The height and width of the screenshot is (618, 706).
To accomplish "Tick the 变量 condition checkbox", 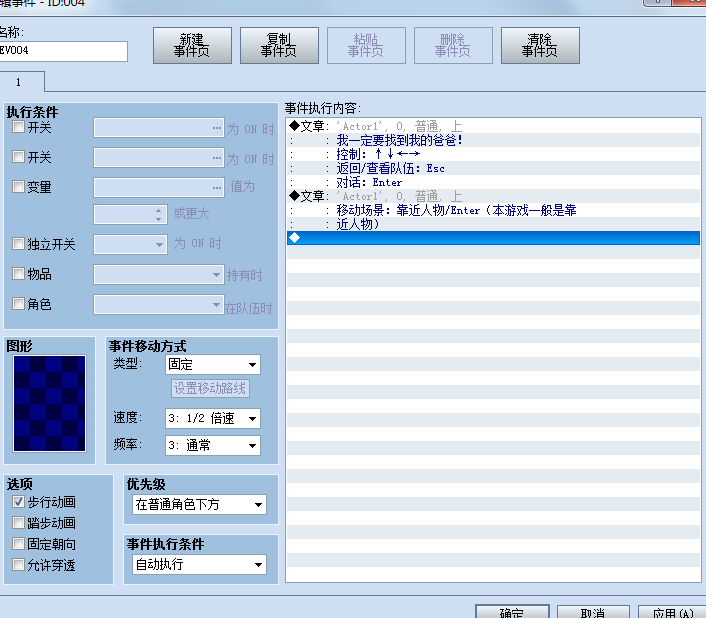I will [18, 186].
